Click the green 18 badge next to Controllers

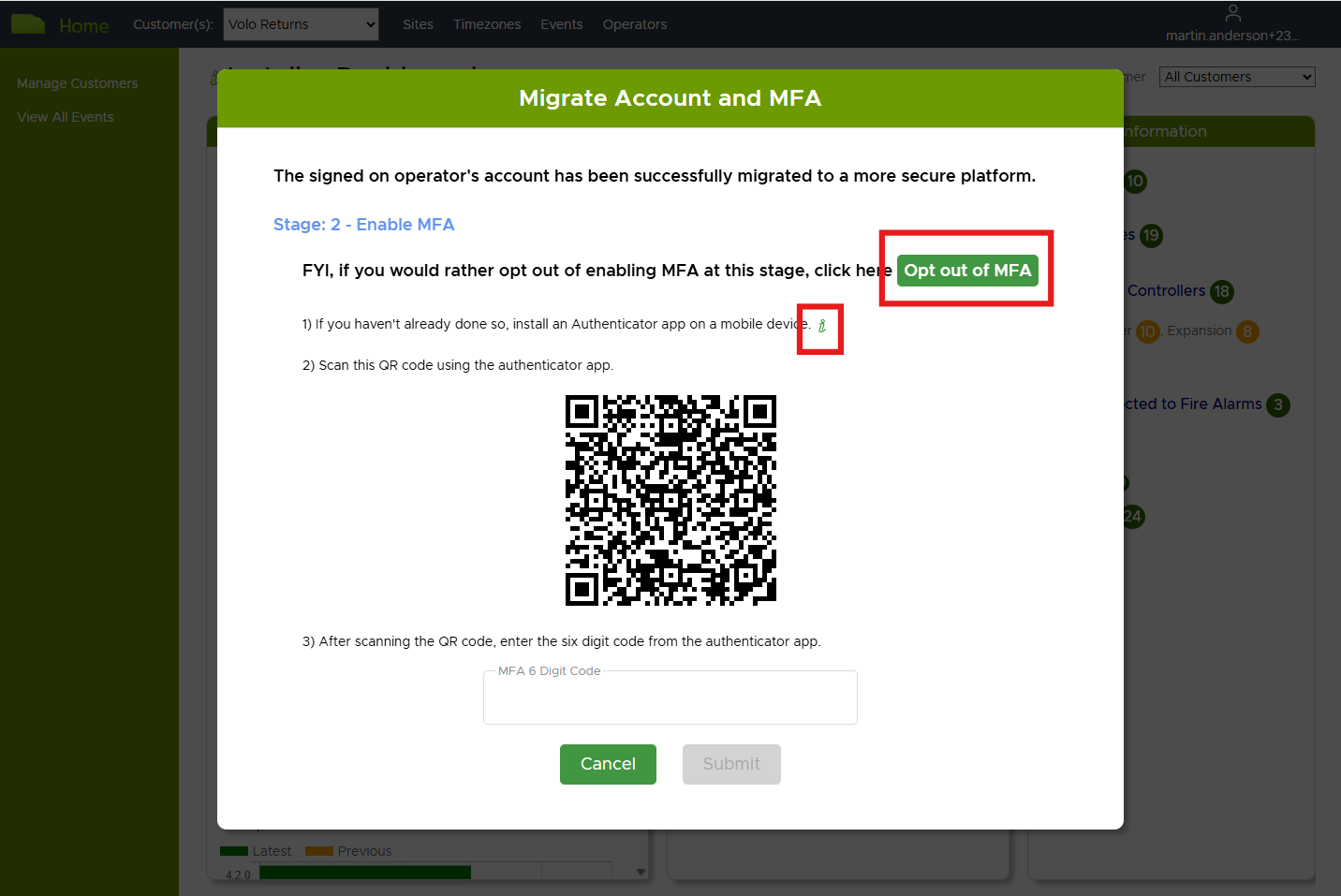(1221, 291)
